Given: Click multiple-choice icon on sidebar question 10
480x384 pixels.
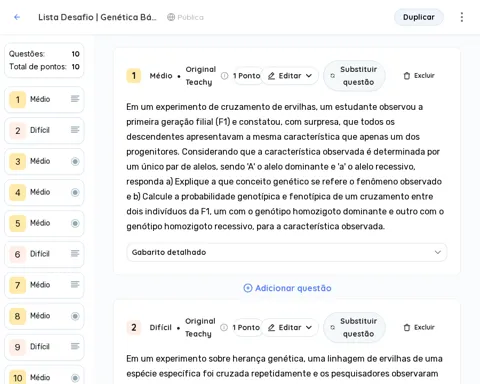Looking at the screenshot, I should coord(75,378).
